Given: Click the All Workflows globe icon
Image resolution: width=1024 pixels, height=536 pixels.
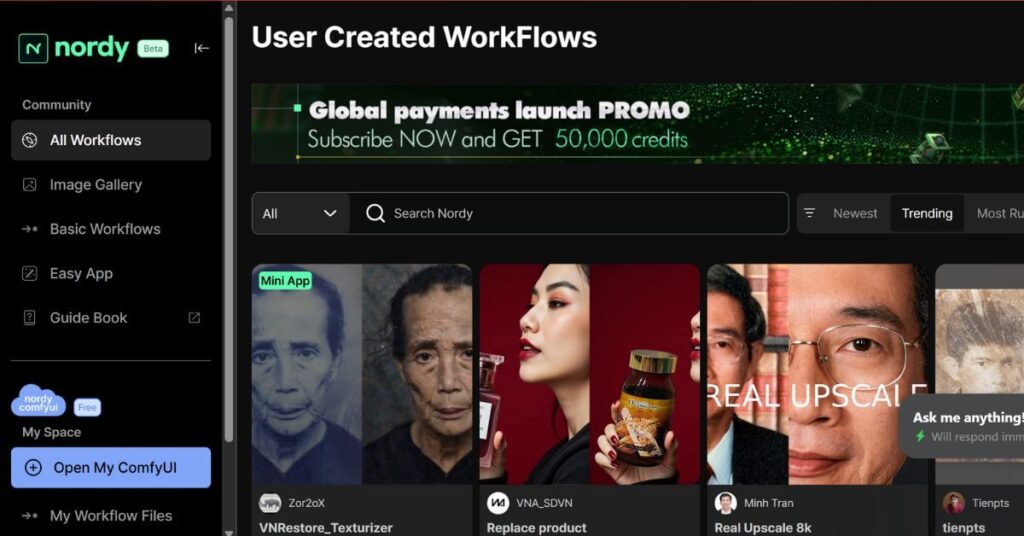Looking at the screenshot, I should point(29,140).
